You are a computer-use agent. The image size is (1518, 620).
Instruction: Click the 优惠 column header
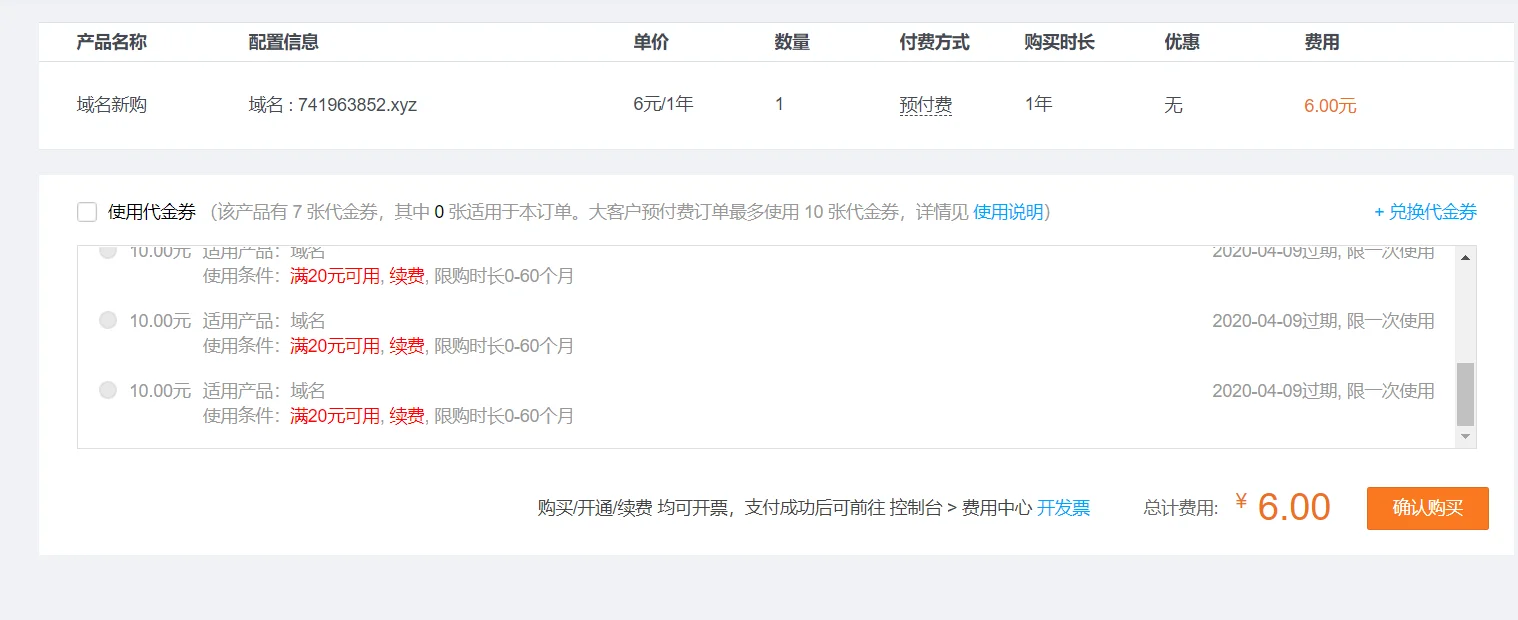click(x=1182, y=42)
